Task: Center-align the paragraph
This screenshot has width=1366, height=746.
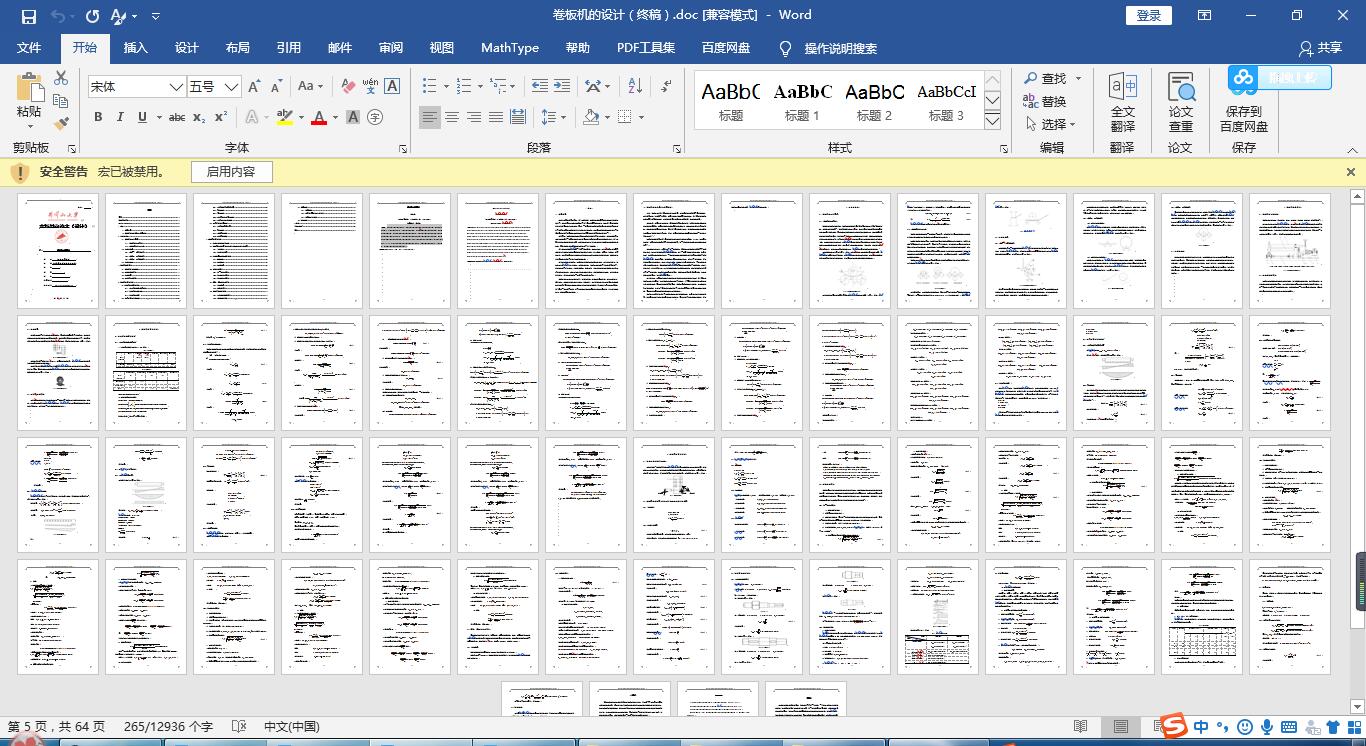Action: (452, 117)
